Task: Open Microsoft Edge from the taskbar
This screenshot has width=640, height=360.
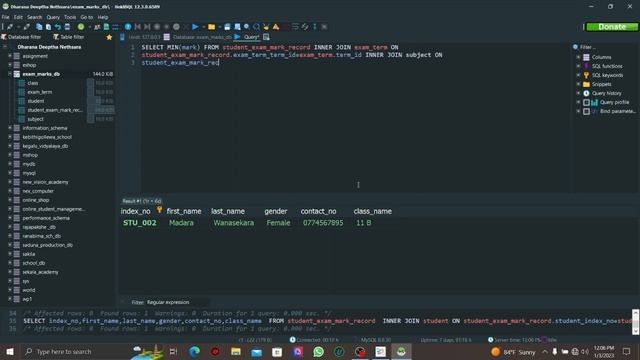Action: pyautogui.click(x=194, y=351)
